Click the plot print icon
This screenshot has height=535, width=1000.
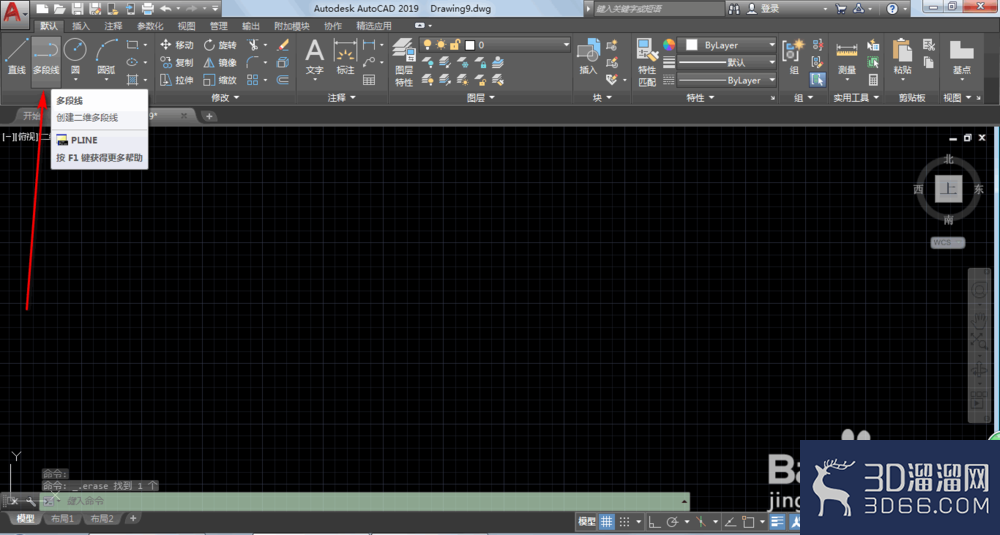click(x=147, y=8)
